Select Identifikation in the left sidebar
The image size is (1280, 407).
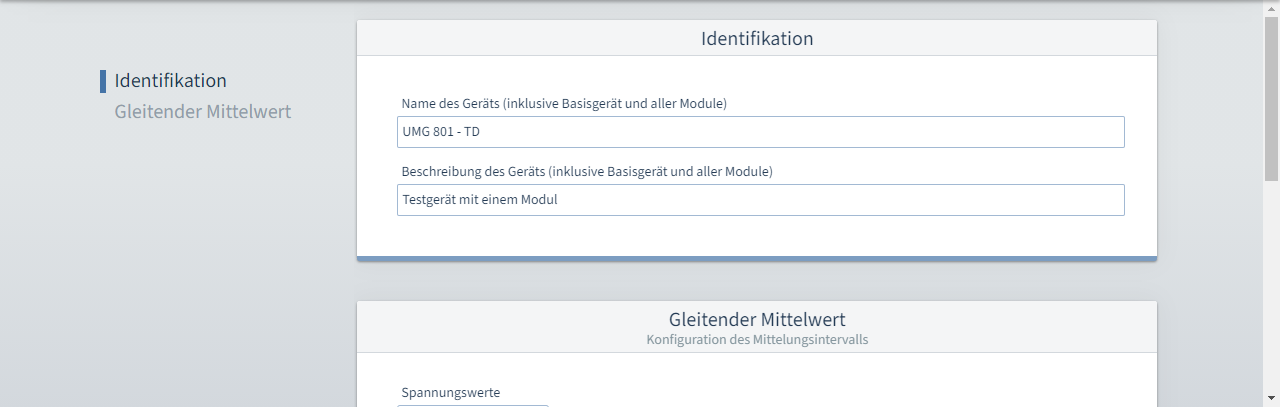(170, 81)
